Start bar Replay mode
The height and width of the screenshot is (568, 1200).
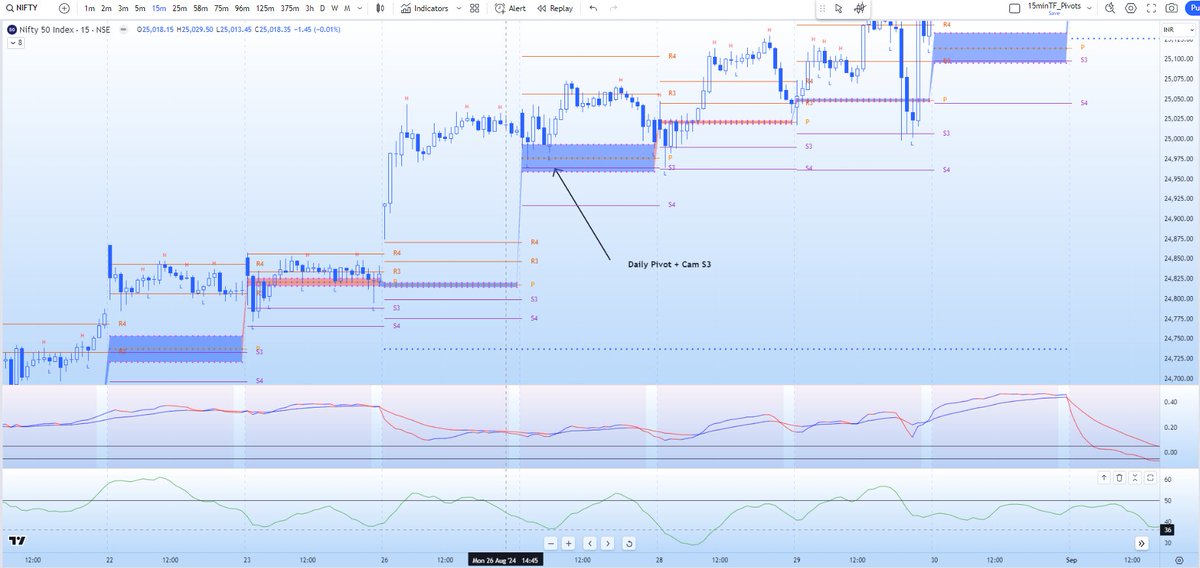click(x=555, y=8)
